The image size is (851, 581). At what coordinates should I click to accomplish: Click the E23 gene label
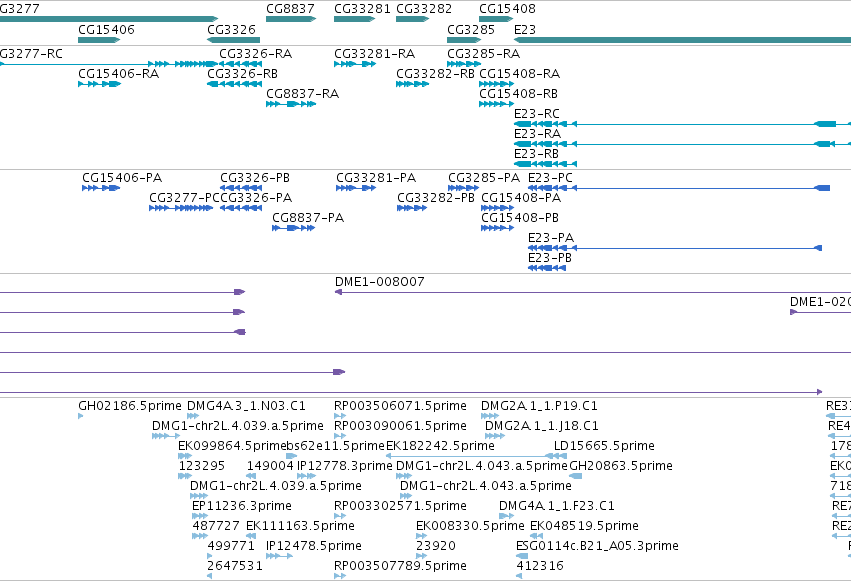click(525, 29)
